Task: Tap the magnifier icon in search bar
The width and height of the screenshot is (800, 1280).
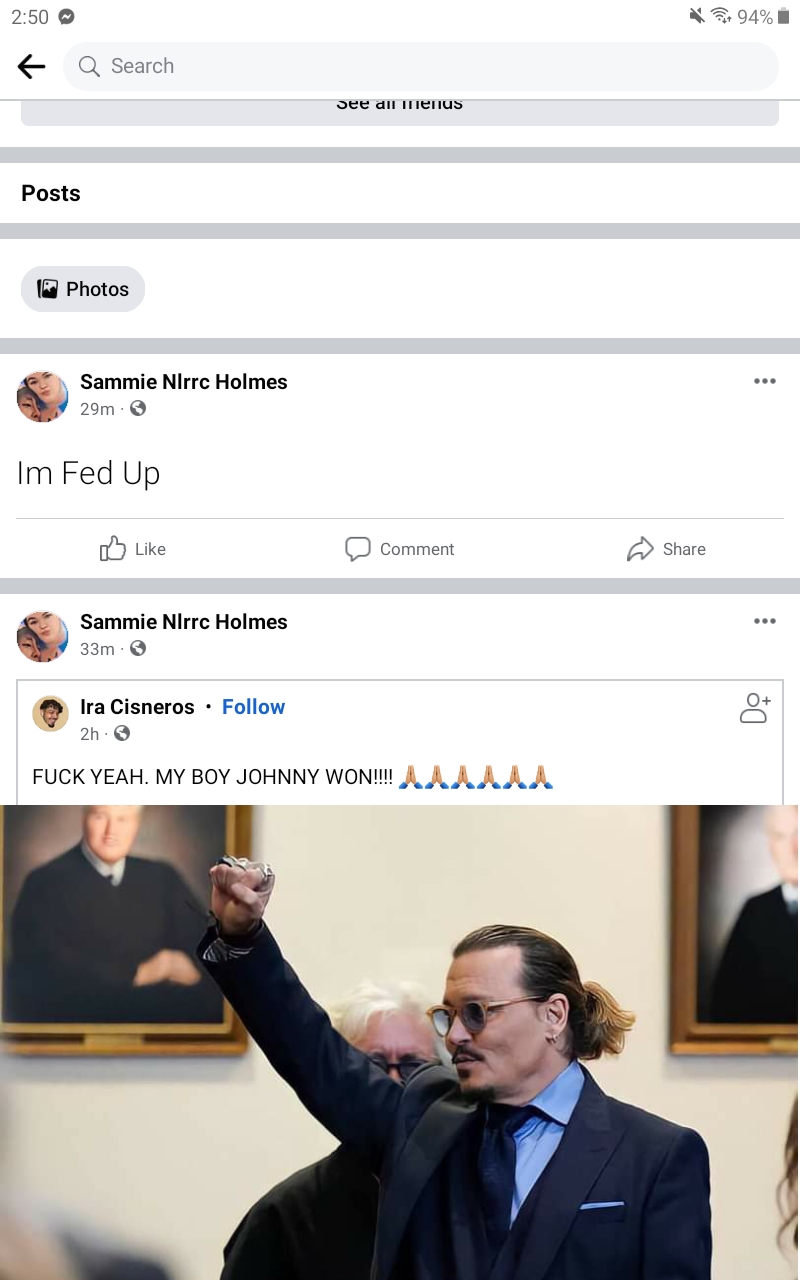Action: pyautogui.click(x=89, y=66)
